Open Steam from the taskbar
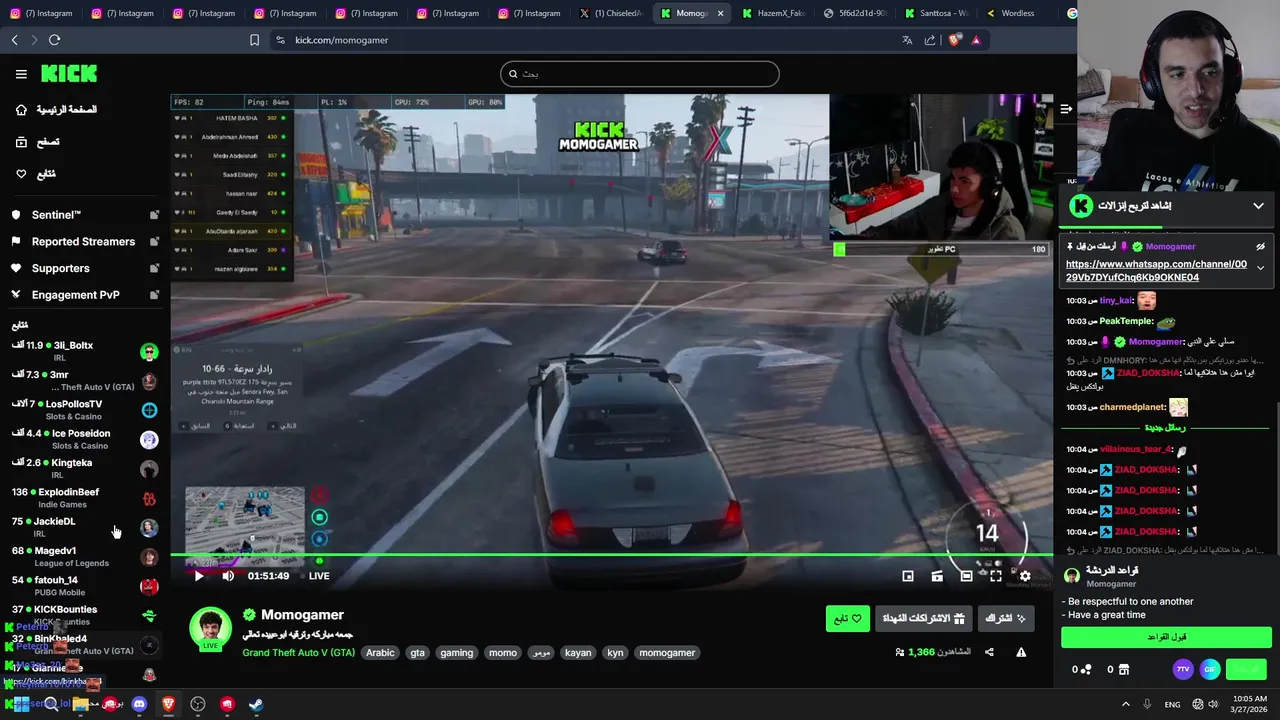 click(x=256, y=704)
